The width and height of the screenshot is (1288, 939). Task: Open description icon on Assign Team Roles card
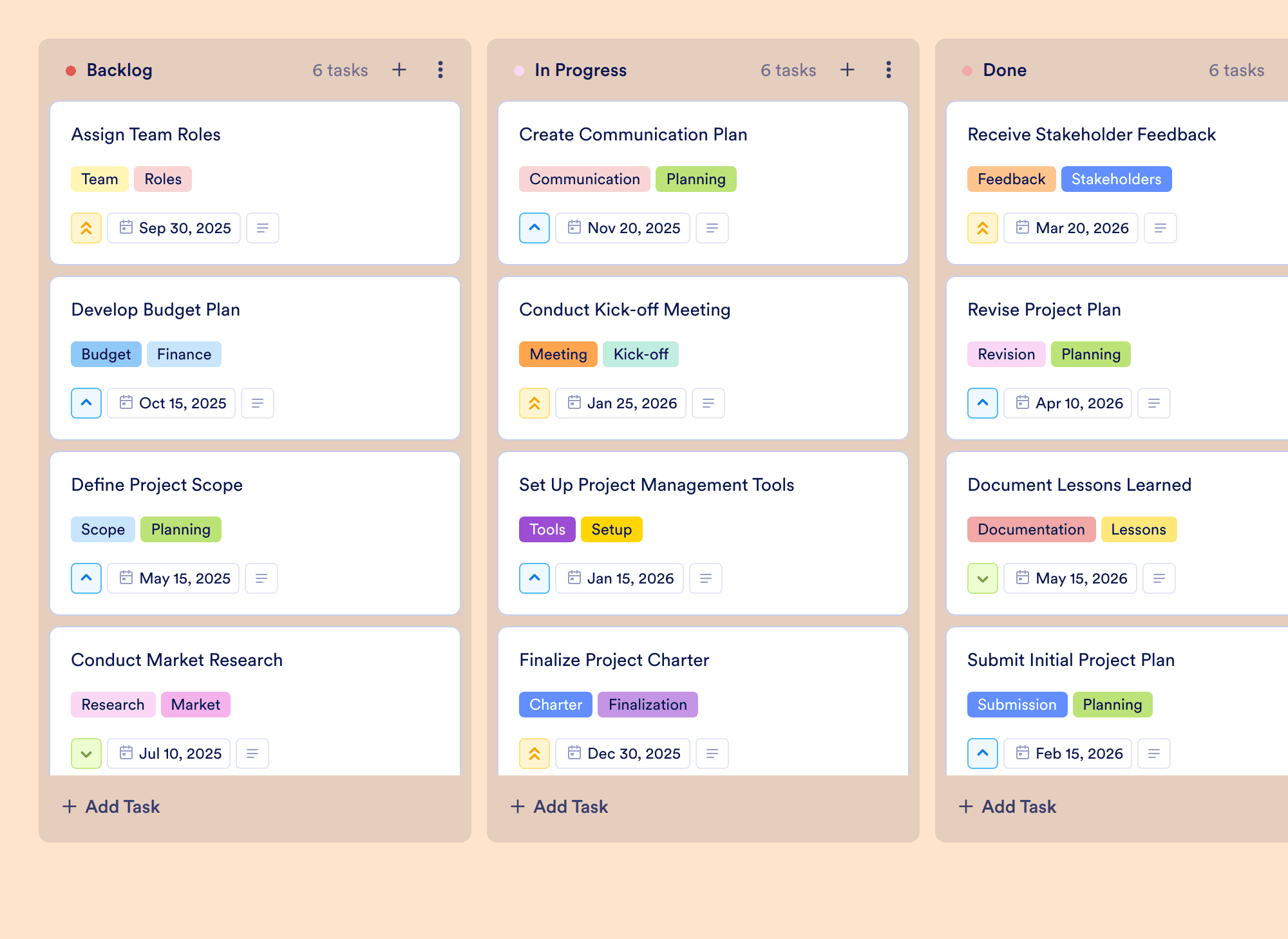click(x=263, y=228)
